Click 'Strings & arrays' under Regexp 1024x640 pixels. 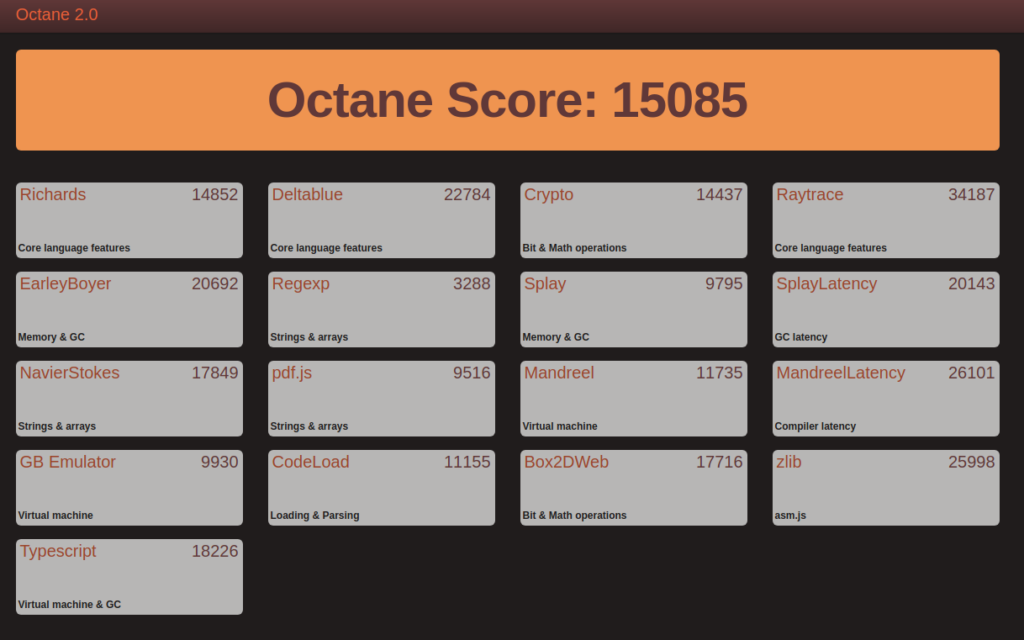click(x=309, y=337)
